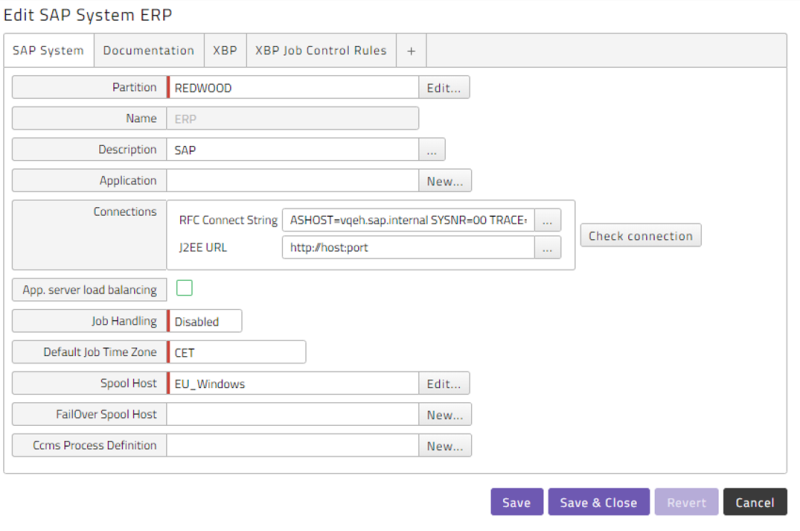Open J2EE URL ellipsis button
This screenshot has height=531, width=800.
click(547, 247)
